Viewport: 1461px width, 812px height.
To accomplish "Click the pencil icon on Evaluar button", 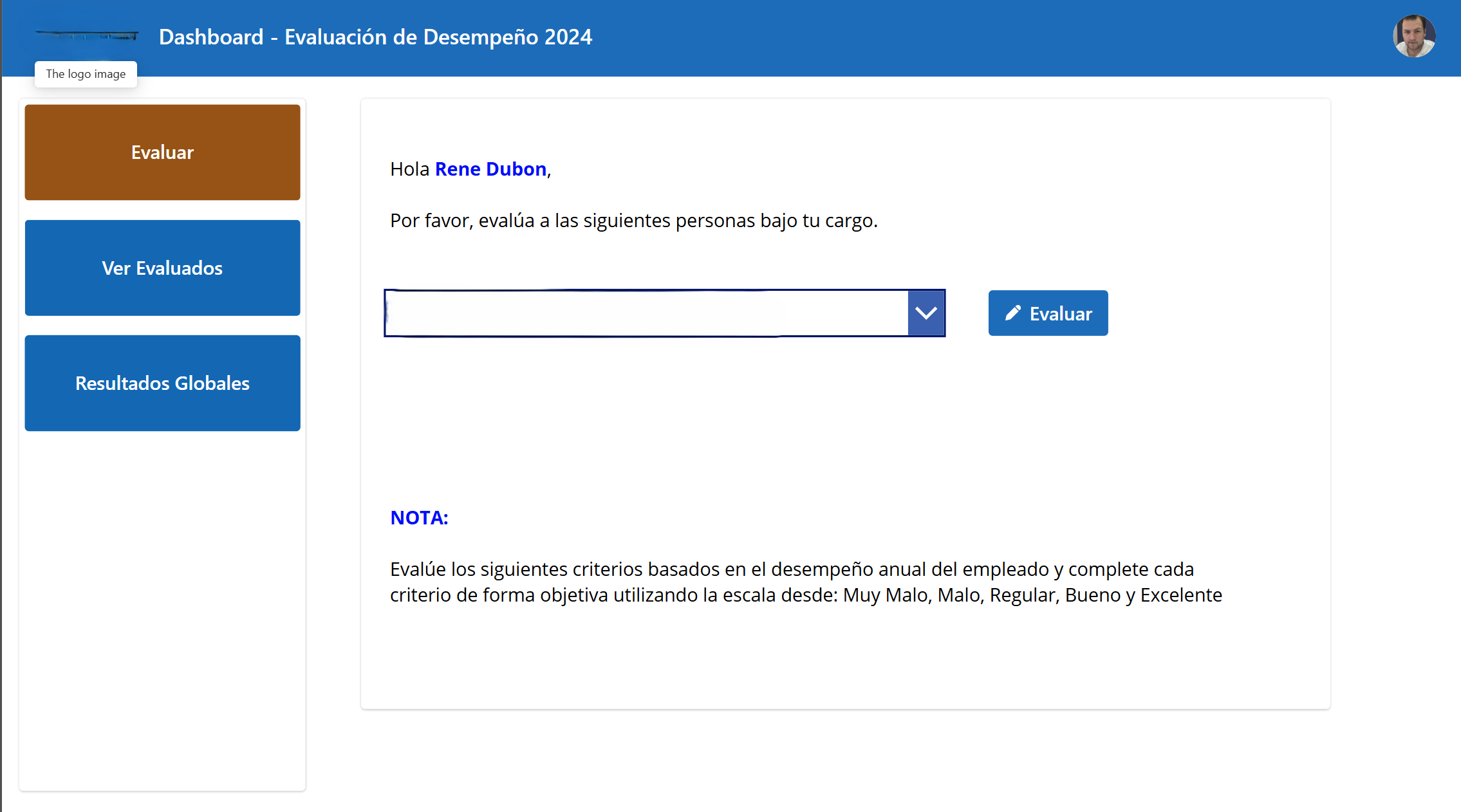I will coord(1012,313).
